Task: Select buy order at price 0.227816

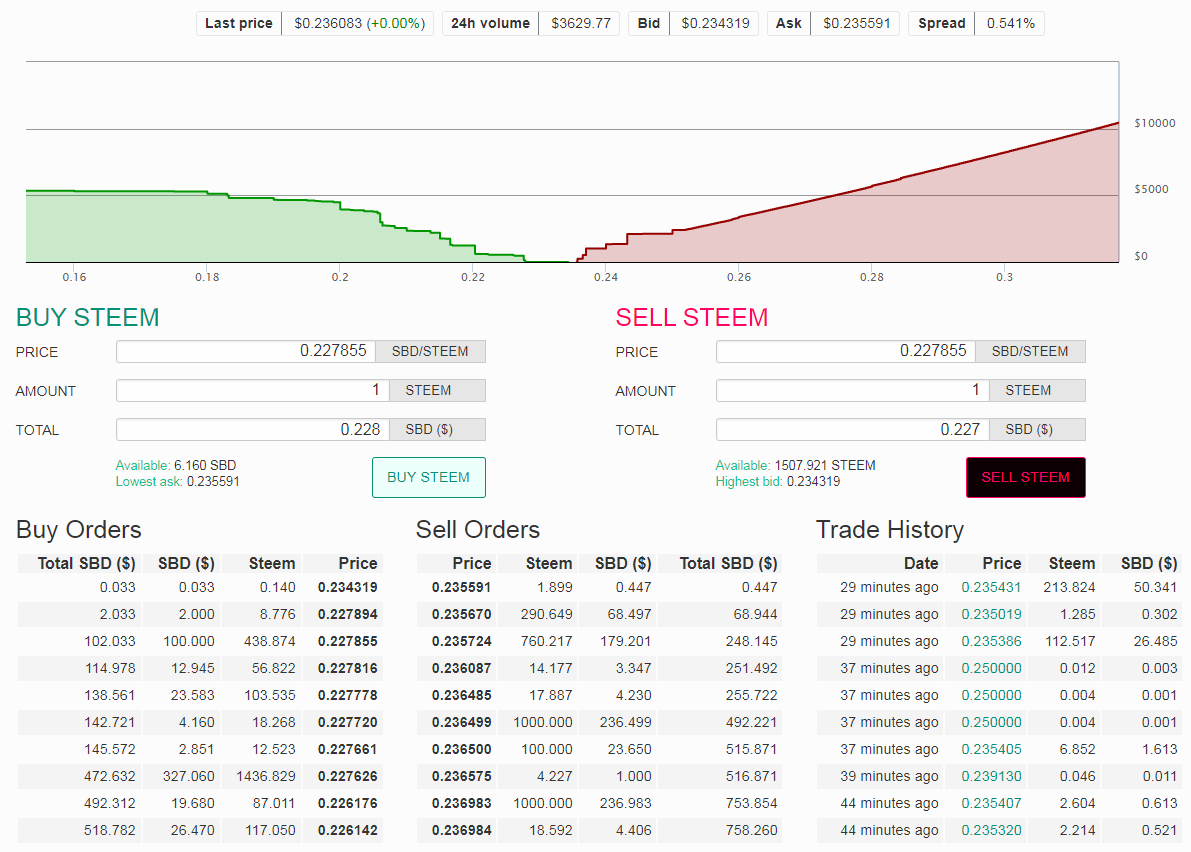Action: click(200, 668)
